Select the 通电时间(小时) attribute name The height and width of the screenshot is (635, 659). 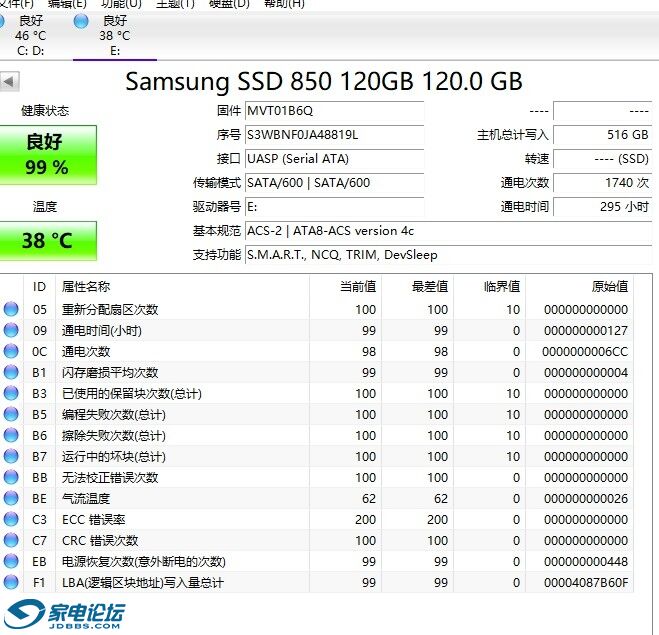[x=102, y=331]
